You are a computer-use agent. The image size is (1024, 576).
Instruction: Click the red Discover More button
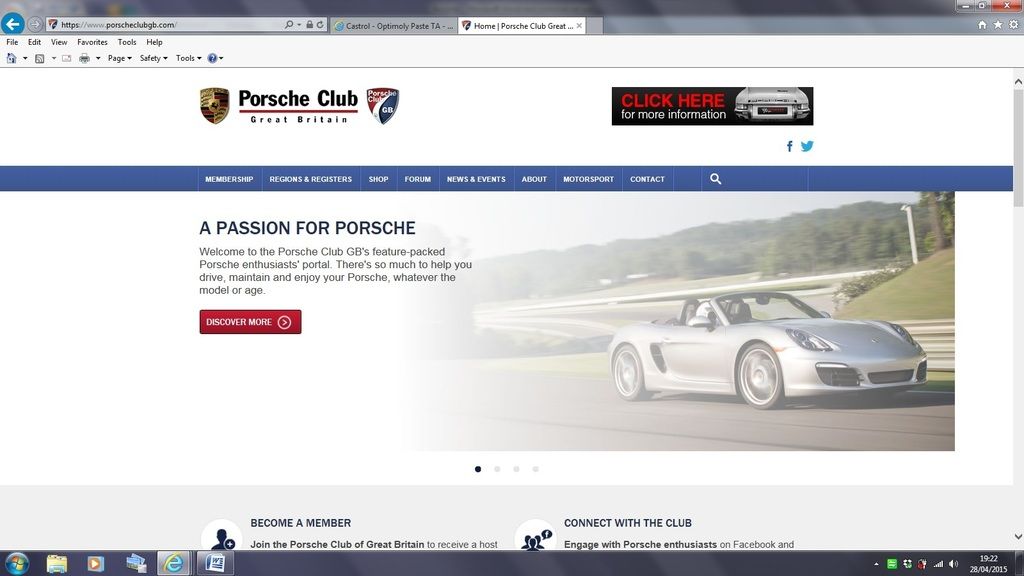click(250, 322)
